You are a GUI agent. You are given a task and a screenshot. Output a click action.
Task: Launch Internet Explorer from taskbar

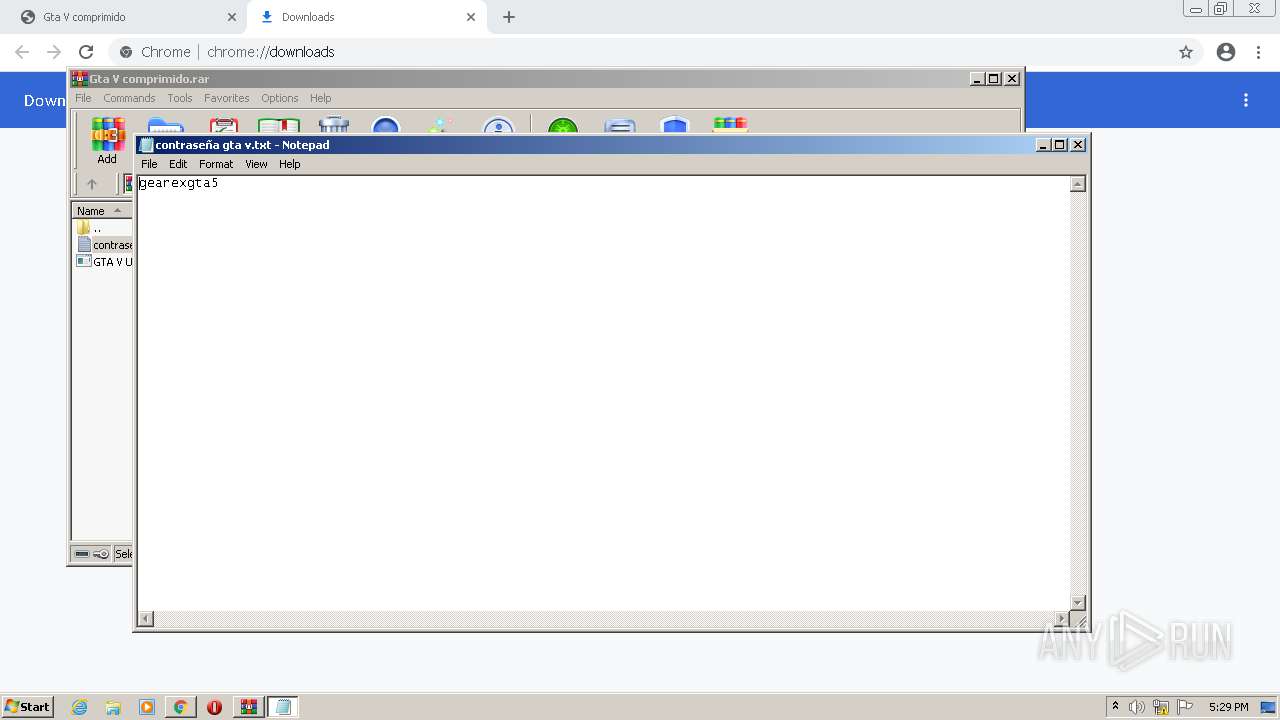click(79, 707)
